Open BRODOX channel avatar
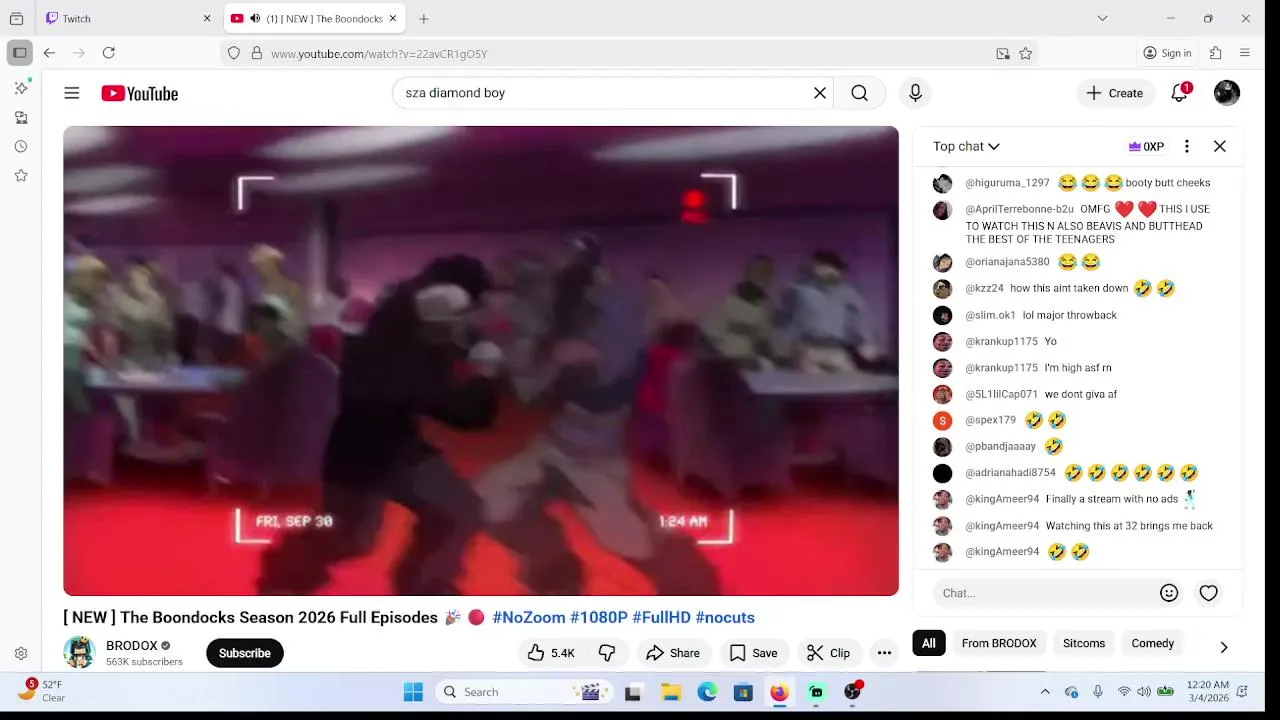This screenshot has height=720, width=1280. [79, 652]
